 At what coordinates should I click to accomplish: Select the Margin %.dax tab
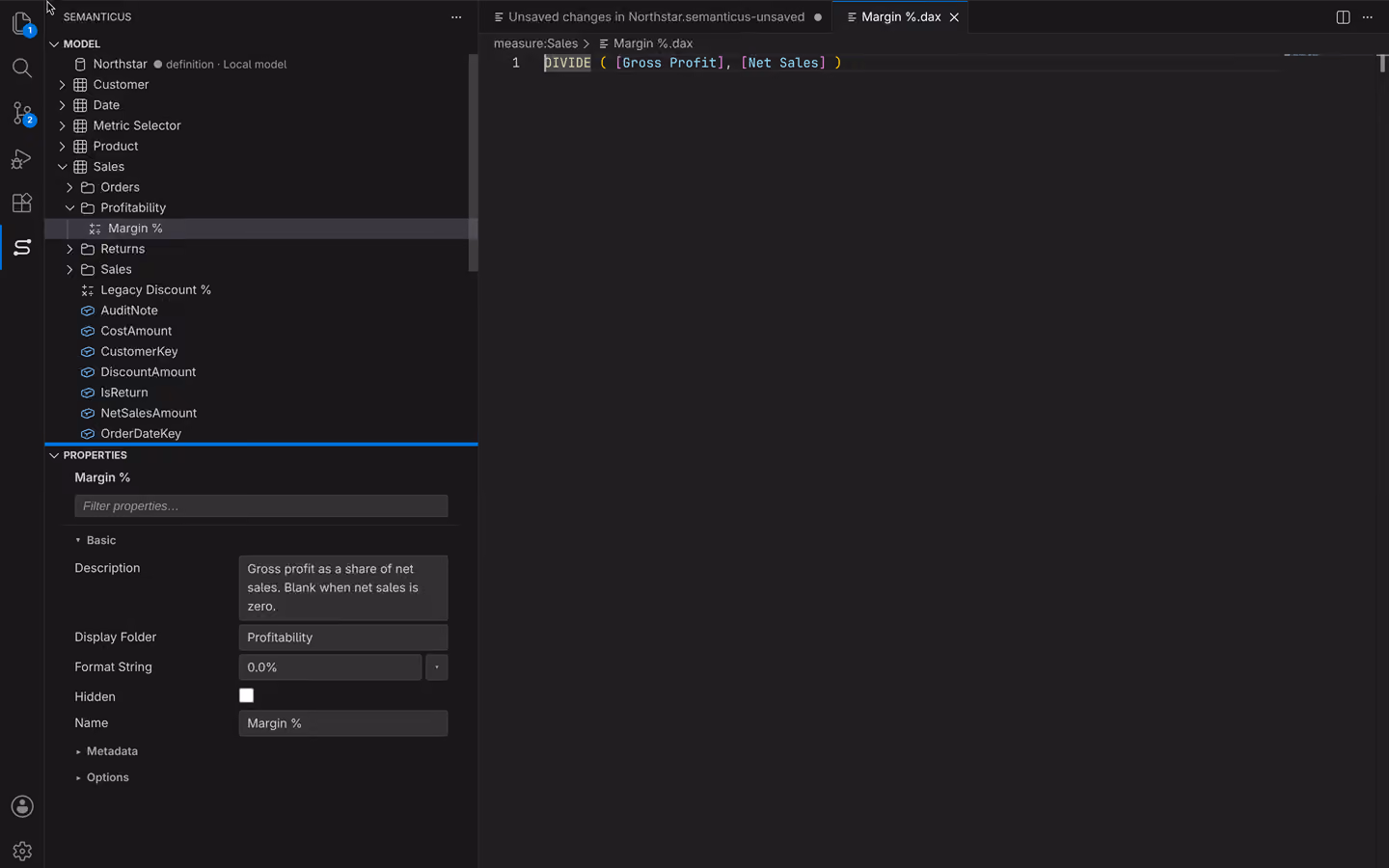(x=901, y=17)
